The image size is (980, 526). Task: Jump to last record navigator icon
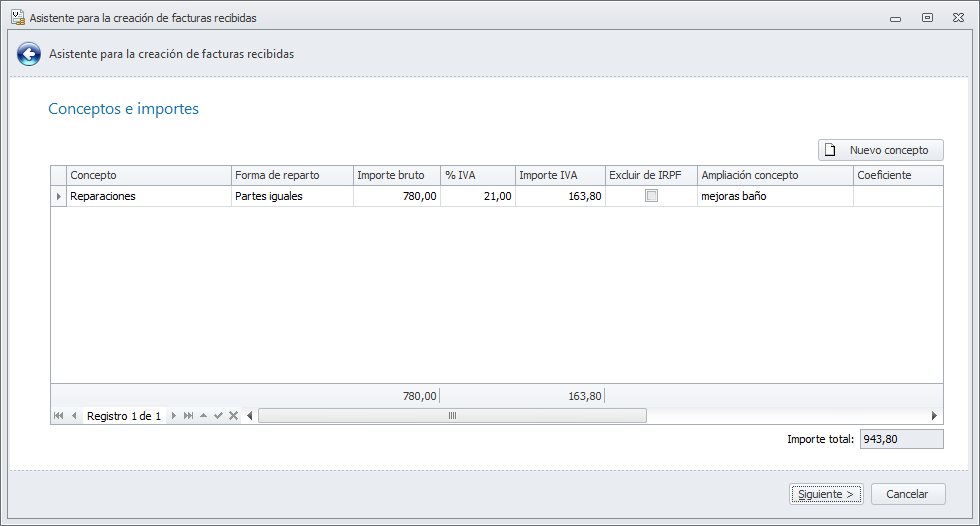pos(188,416)
